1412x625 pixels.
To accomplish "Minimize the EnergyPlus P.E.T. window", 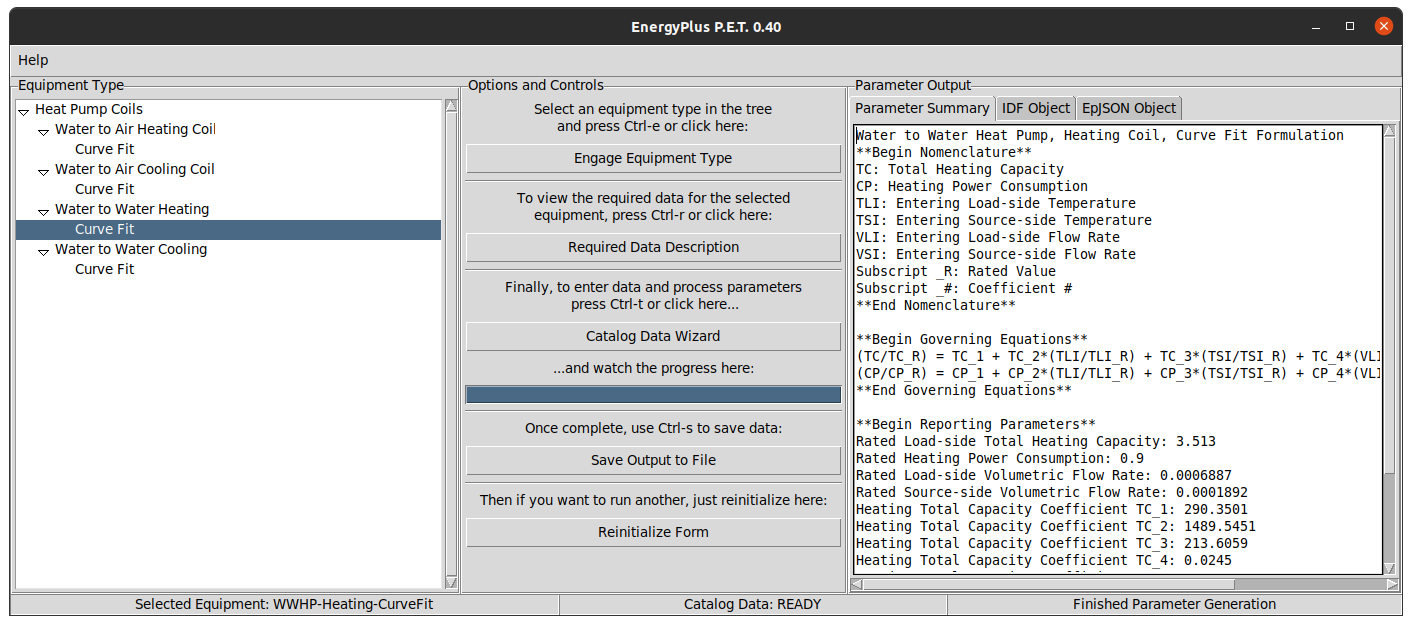I will (x=1318, y=27).
